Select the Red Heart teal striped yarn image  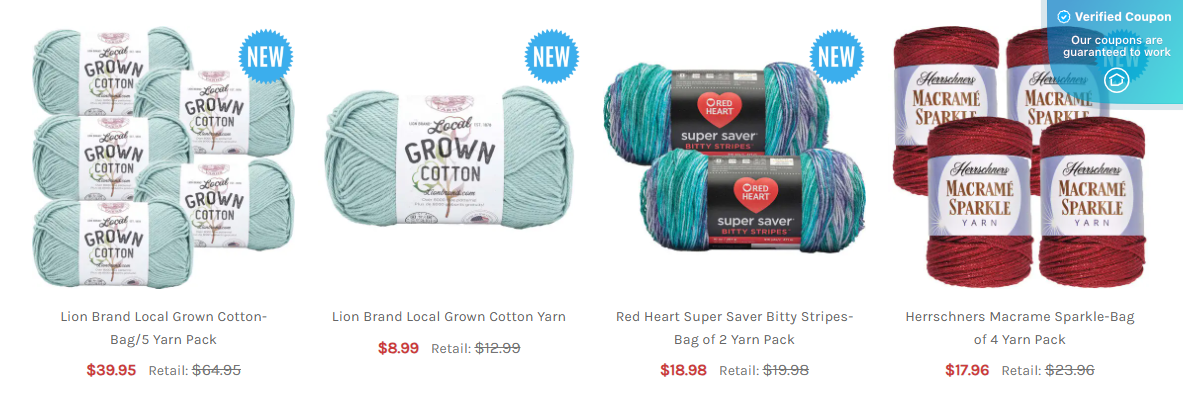click(734, 157)
